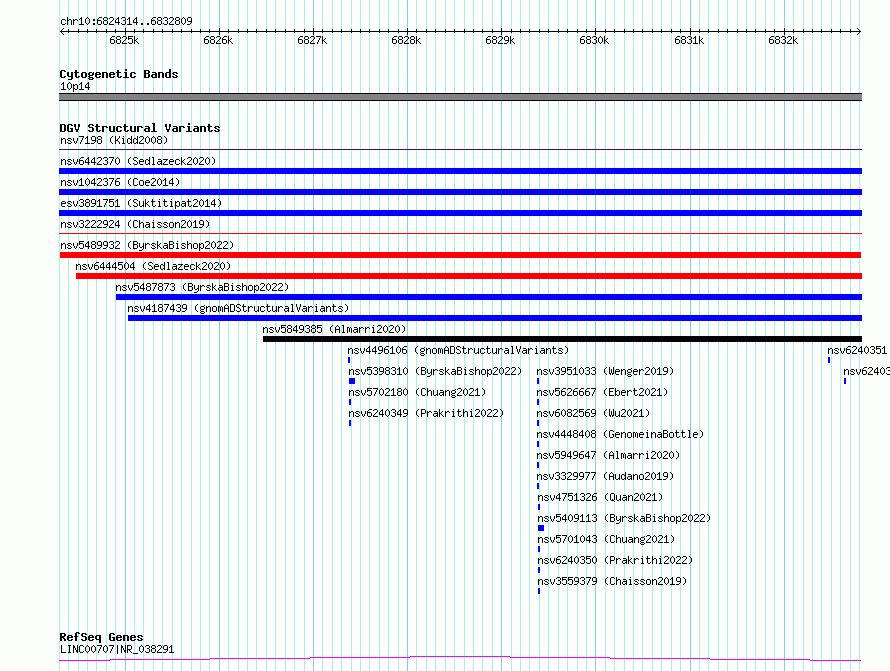
Task: Click the 6827k ruler label
Action: tap(312, 40)
